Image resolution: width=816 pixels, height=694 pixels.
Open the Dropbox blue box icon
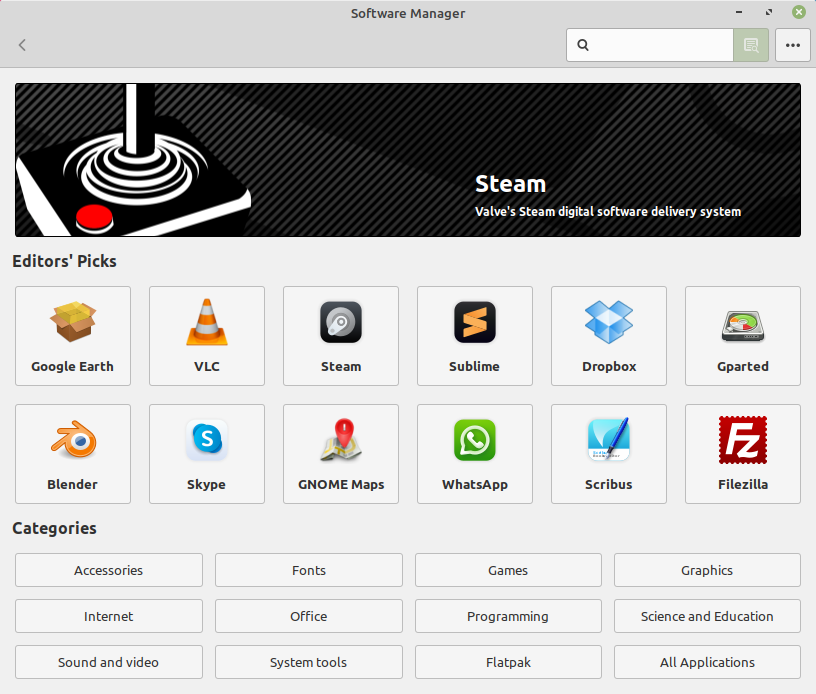[x=609, y=322]
